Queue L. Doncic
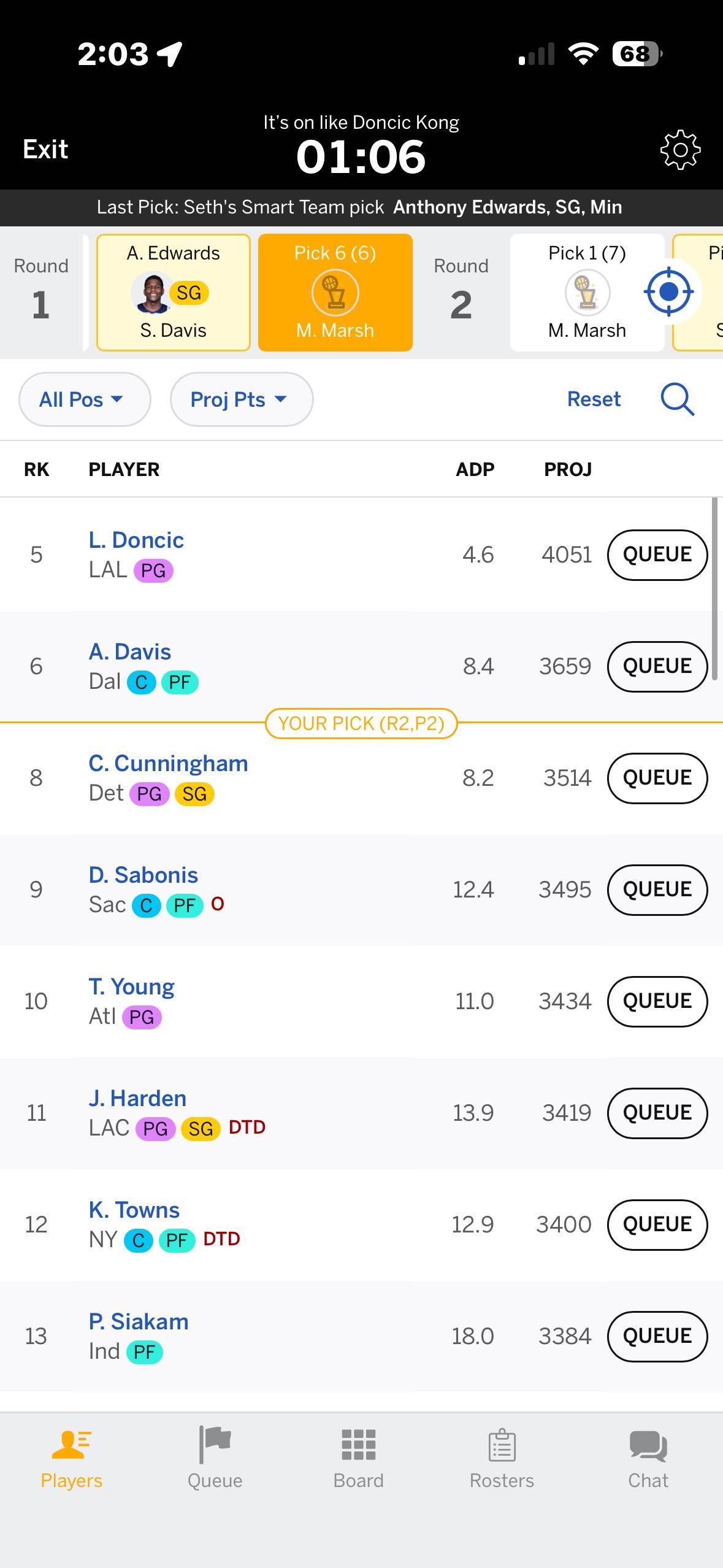 pos(657,555)
